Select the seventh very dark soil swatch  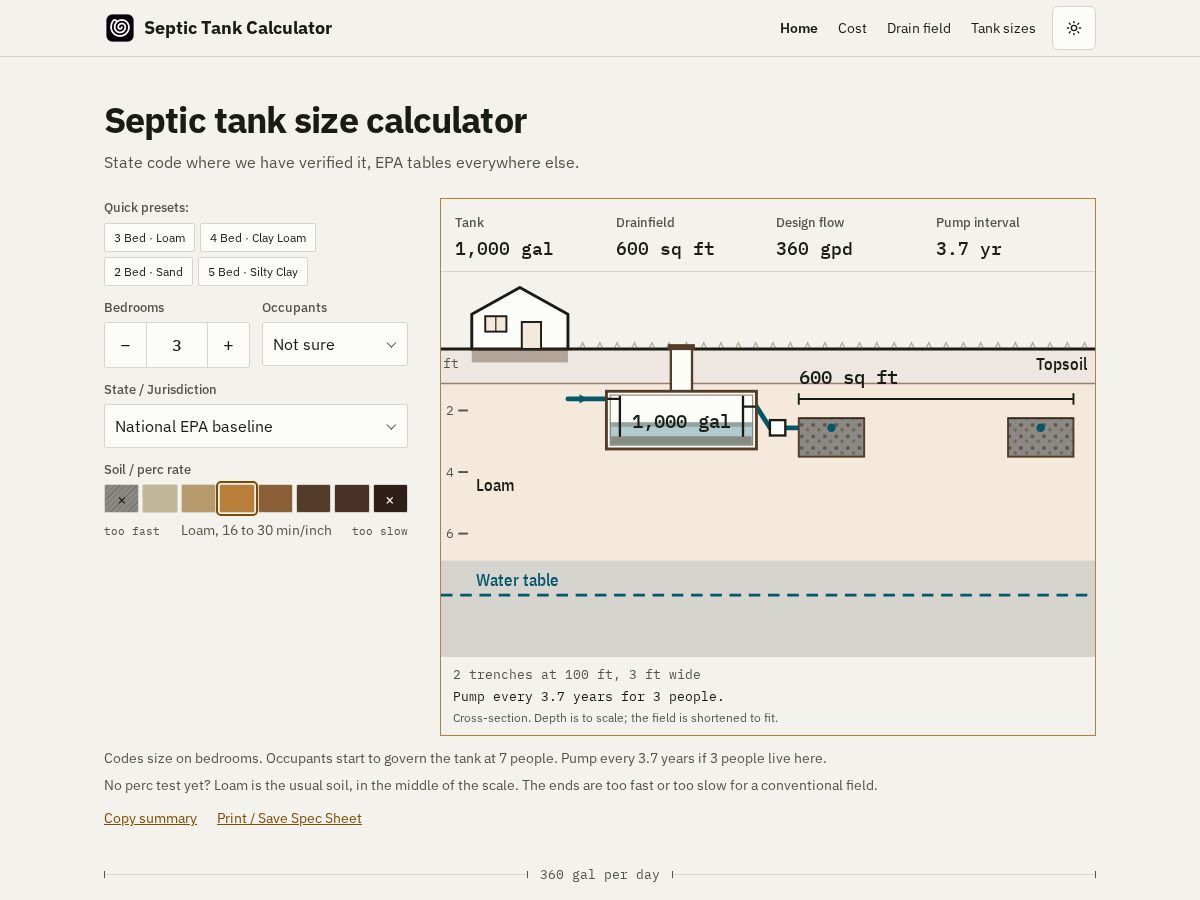tap(352, 499)
